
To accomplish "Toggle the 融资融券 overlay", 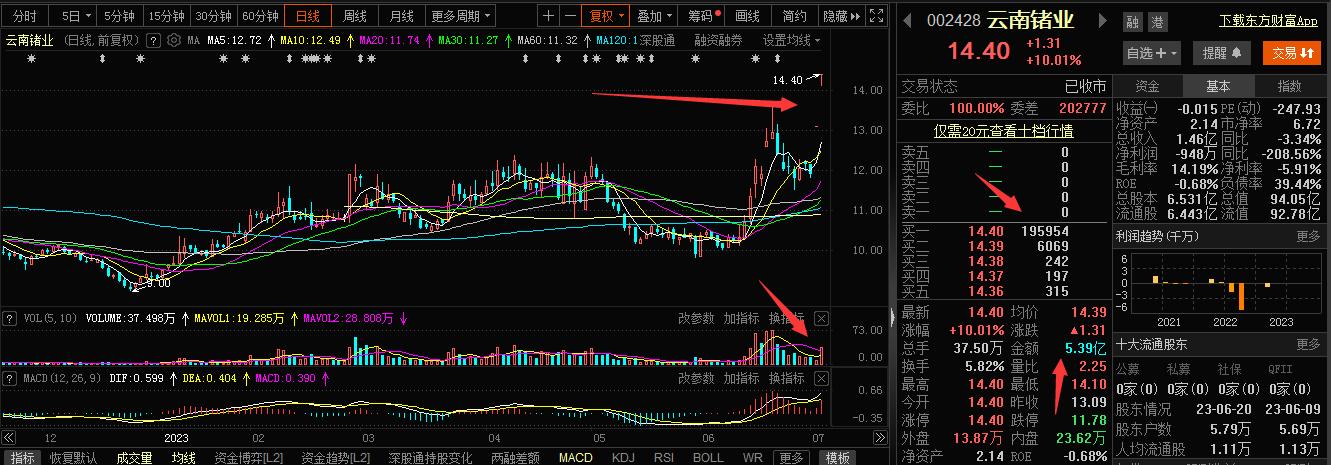I will 717,40.
